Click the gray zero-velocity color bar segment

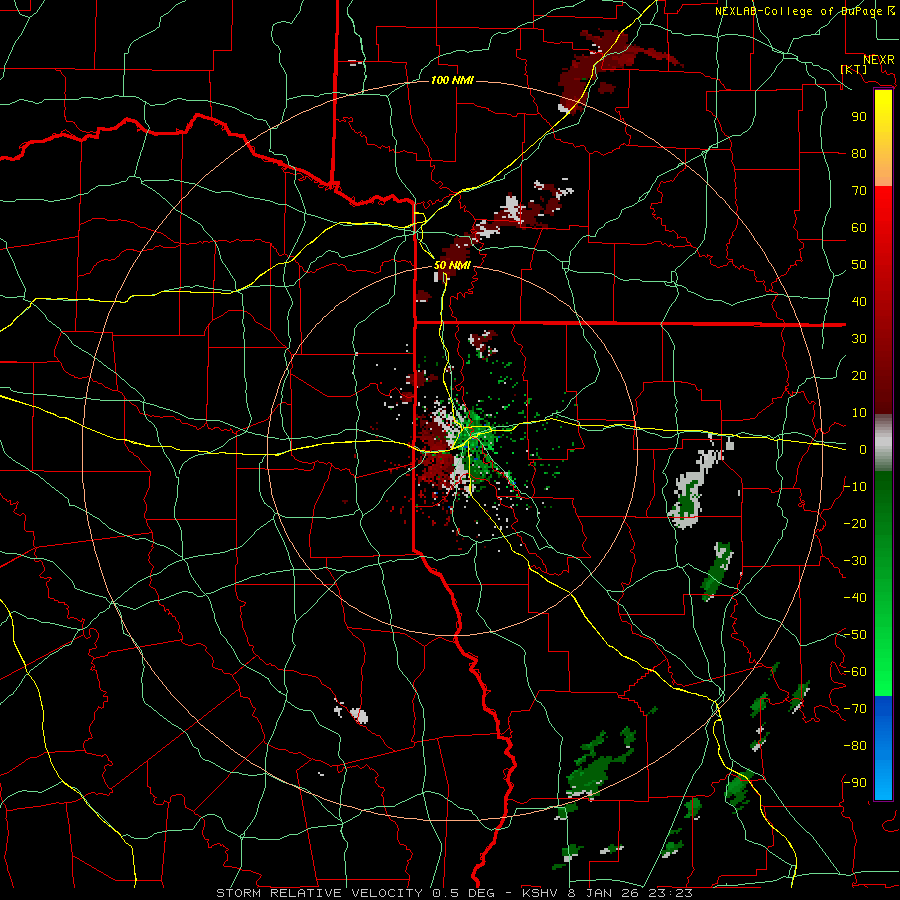883,443
